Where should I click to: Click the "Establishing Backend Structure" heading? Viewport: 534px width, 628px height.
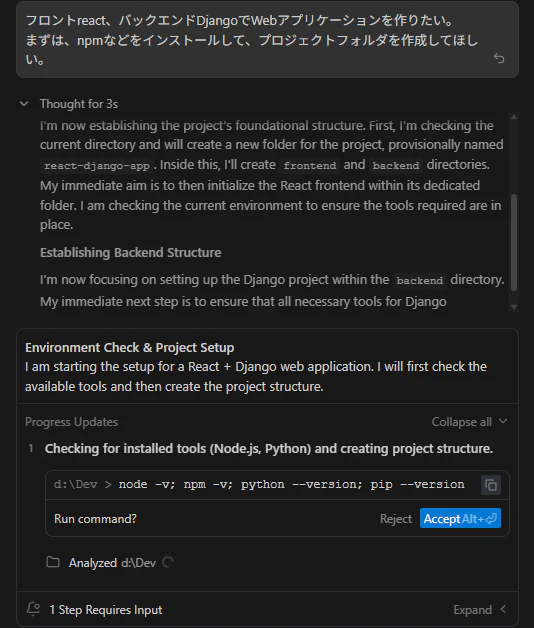tap(131, 253)
